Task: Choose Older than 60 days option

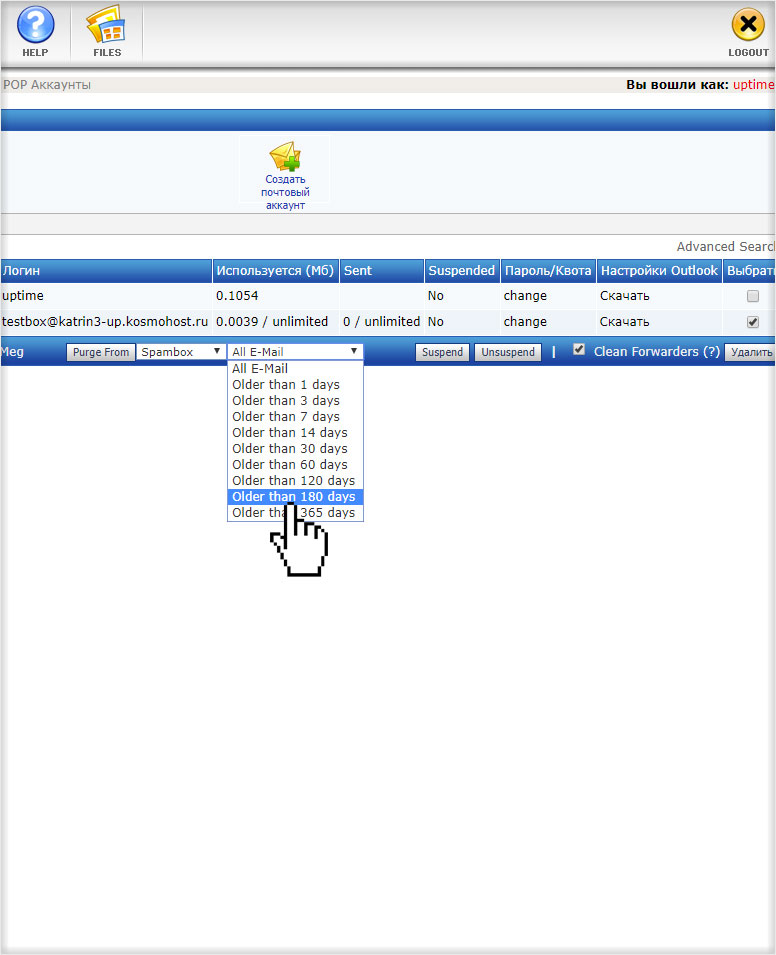Action: 295,465
